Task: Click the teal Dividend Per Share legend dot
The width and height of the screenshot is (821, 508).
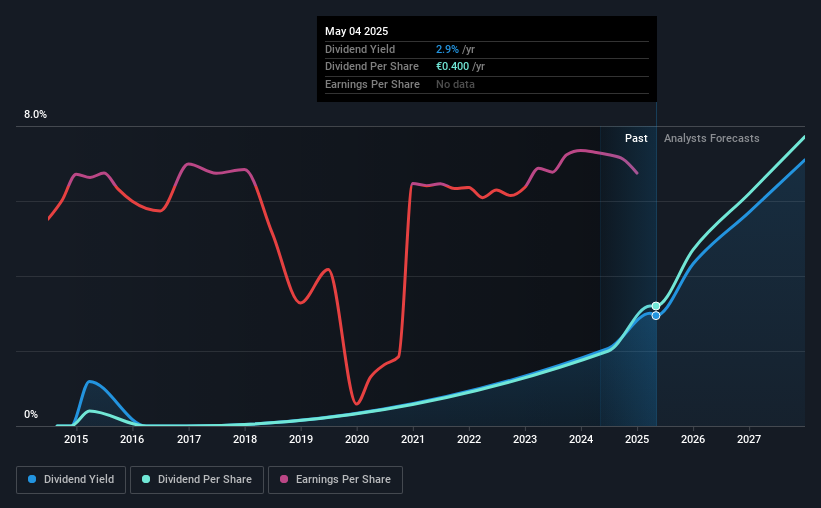Action: tap(146, 479)
